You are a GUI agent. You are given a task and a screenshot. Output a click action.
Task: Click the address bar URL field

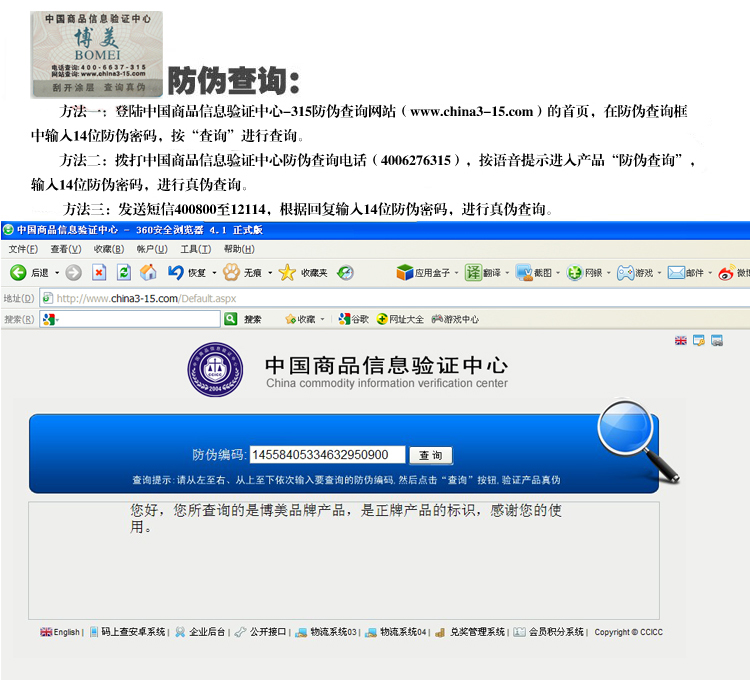tap(395, 298)
